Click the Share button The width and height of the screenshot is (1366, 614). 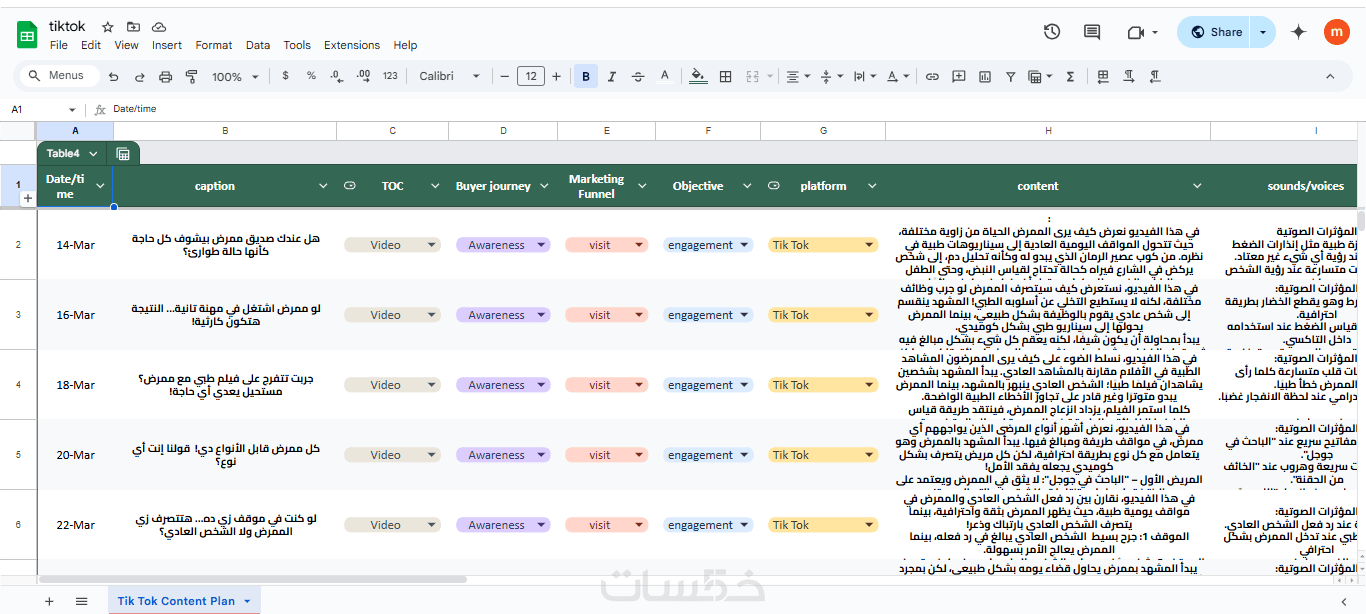pyautogui.click(x=1215, y=32)
